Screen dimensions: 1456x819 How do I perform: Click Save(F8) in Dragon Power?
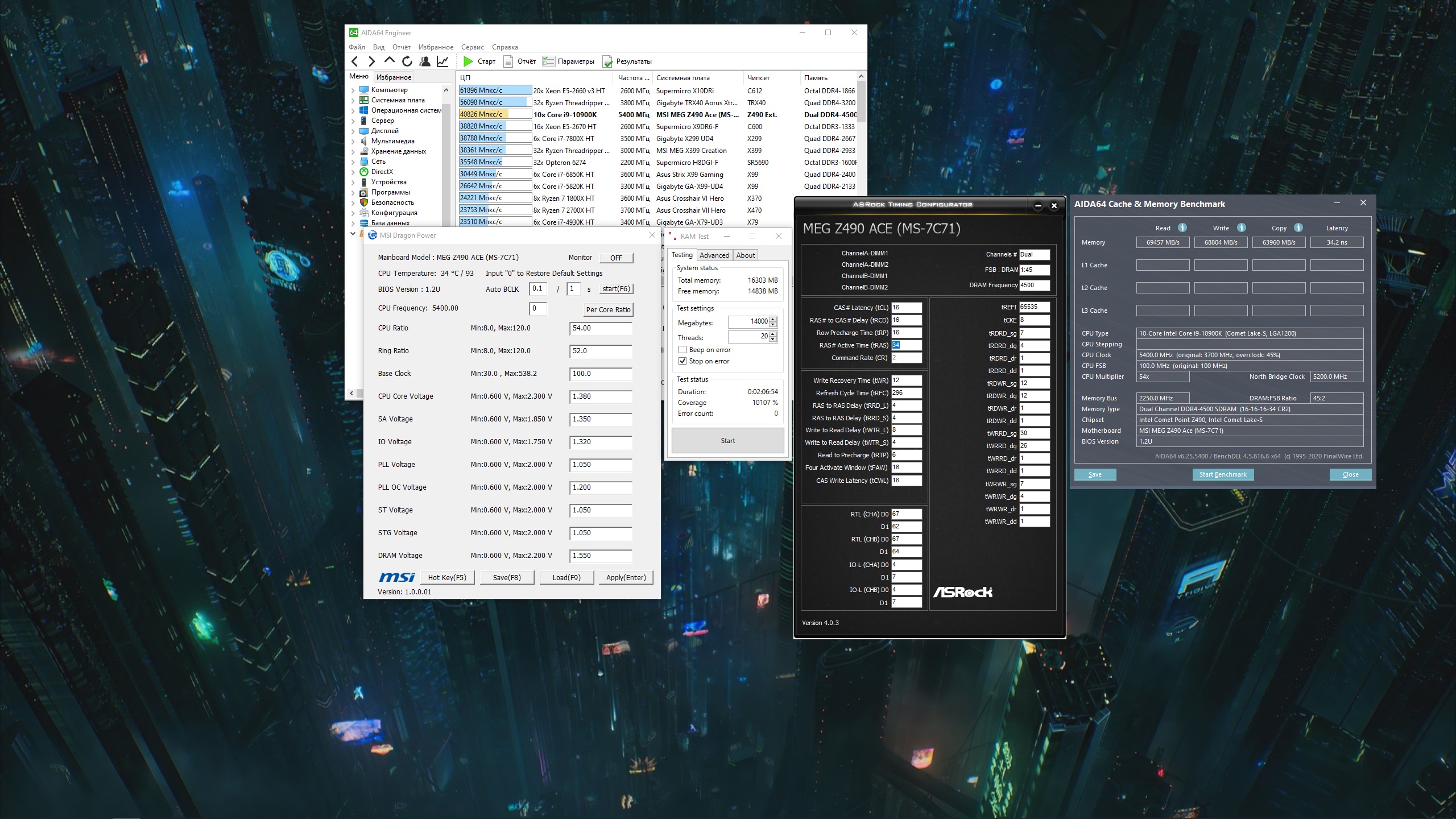507,577
